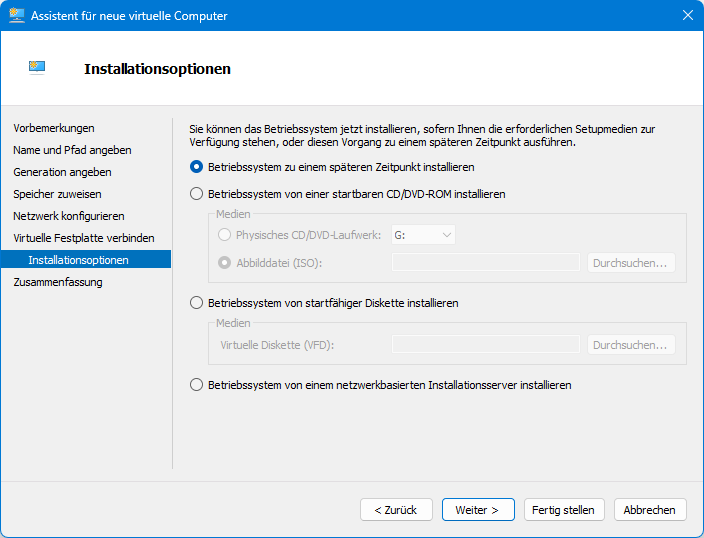Open 'Name und Pfad angeben' step
The width and height of the screenshot is (704, 538).
click(x=72, y=150)
